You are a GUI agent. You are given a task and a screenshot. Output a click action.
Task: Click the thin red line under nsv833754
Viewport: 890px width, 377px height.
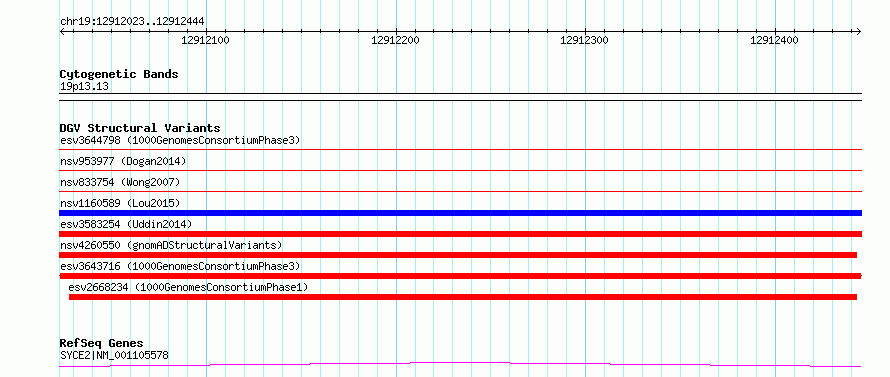(460, 191)
